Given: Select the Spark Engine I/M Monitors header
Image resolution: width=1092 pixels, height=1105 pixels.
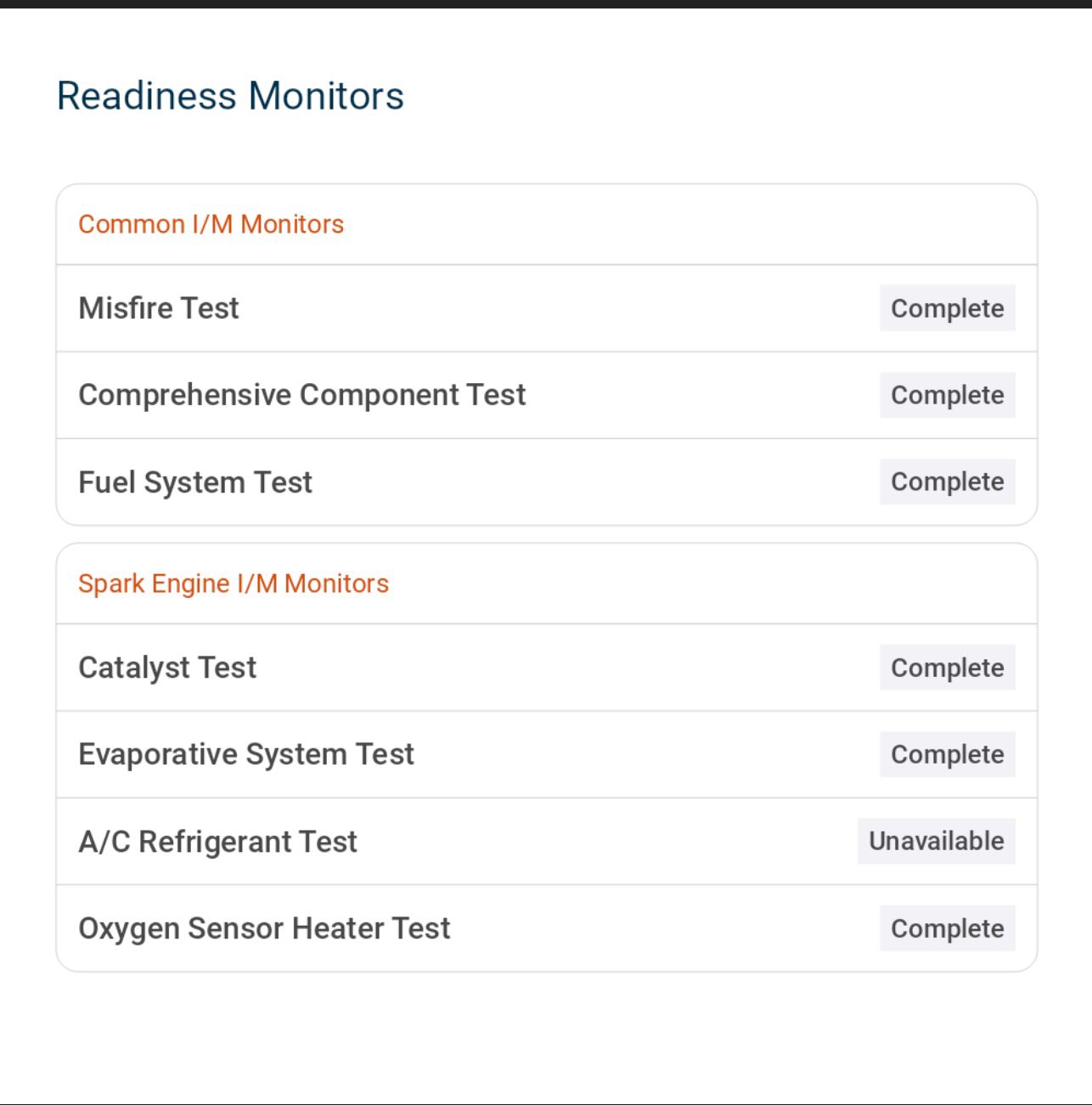Looking at the screenshot, I should 234,584.
